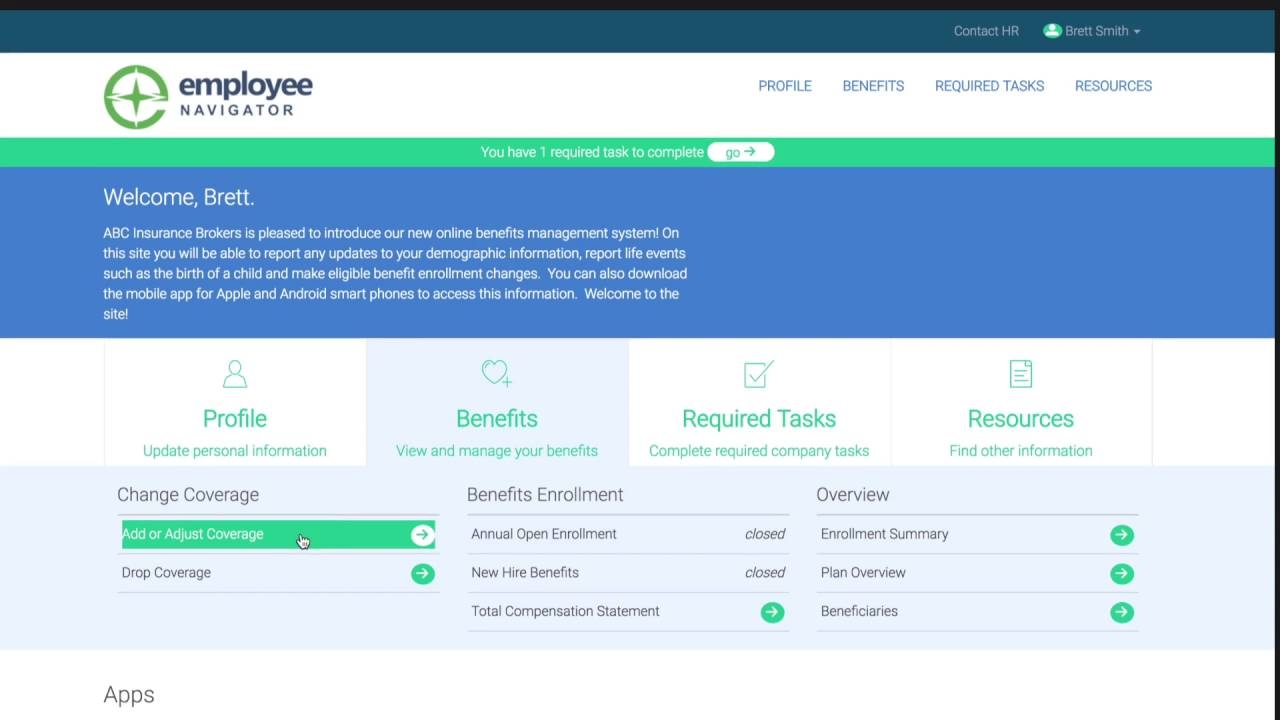Open the REQUIRED TASKS navigation item

(989, 86)
